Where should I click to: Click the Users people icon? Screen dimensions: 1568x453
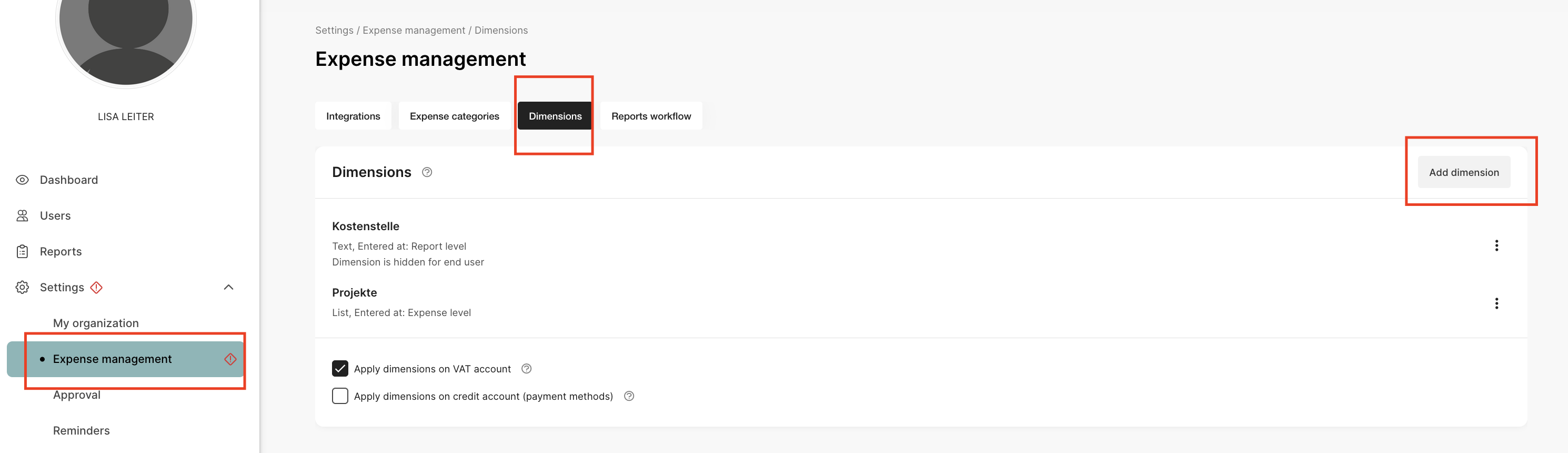tap(23, 216)
